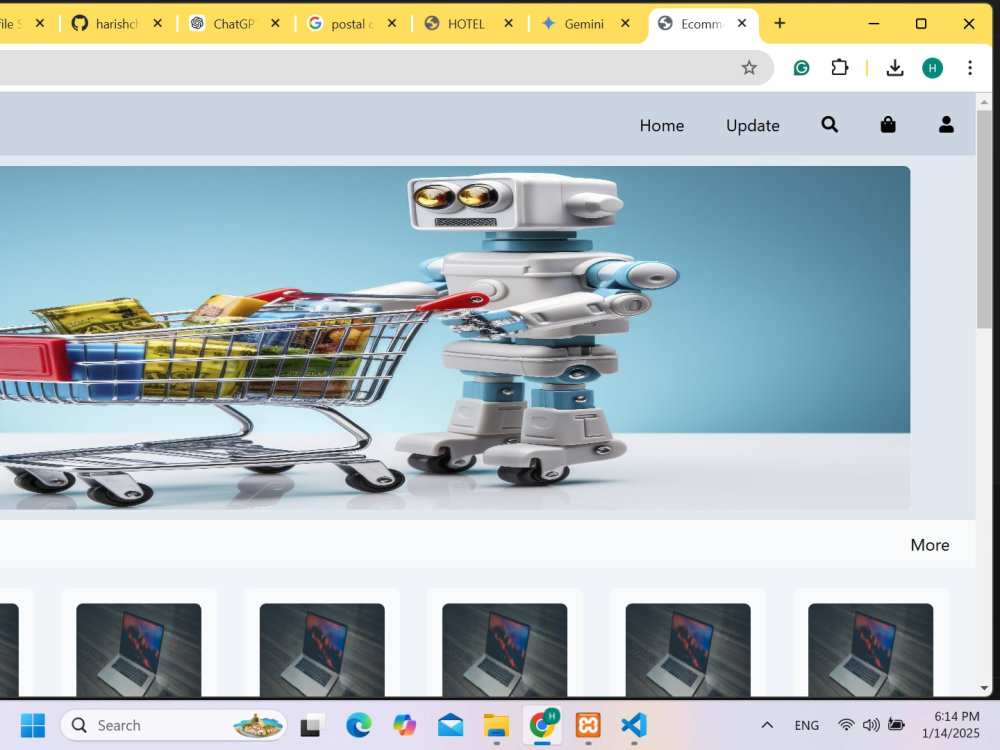This screenshot has width=1000, height=750.
Task: Go to the Home nav link
Action: 661,126
